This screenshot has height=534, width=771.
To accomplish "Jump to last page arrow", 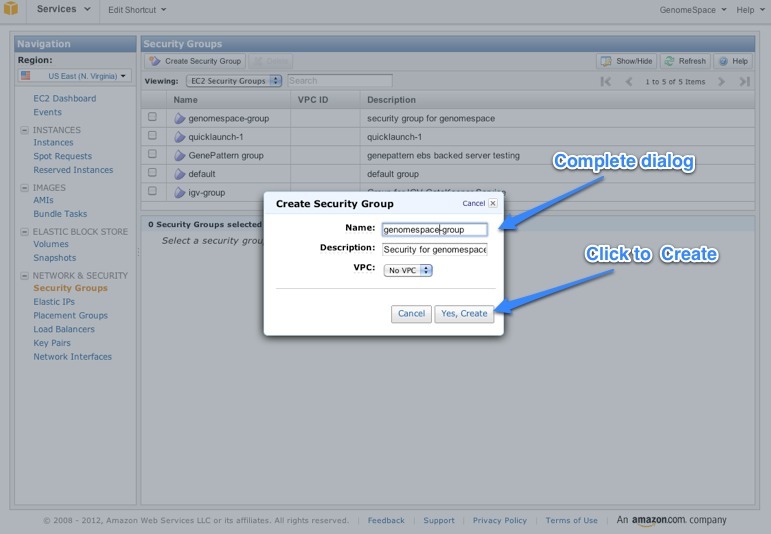I will [x=744, y=81].
